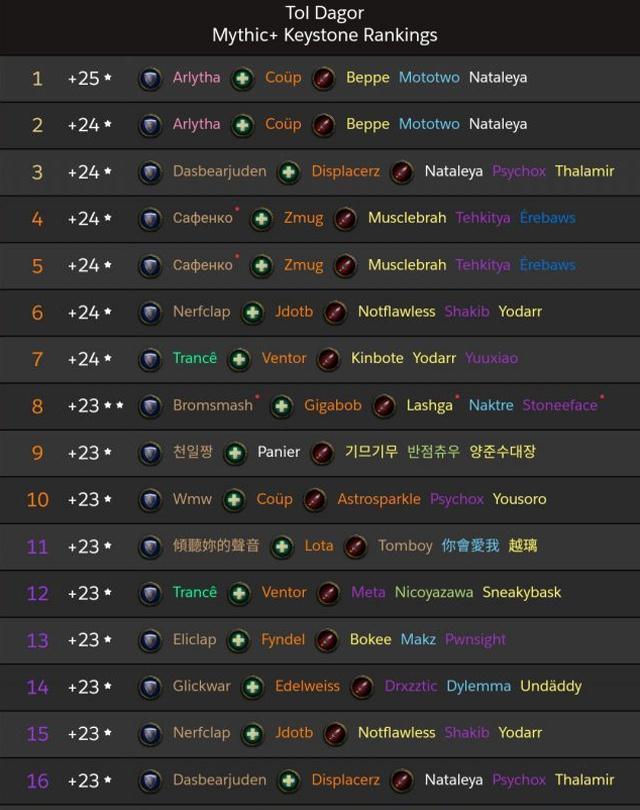640x810 pixels.
Task: Click the healer icon before Lota in rank 11
Action: 282,547
